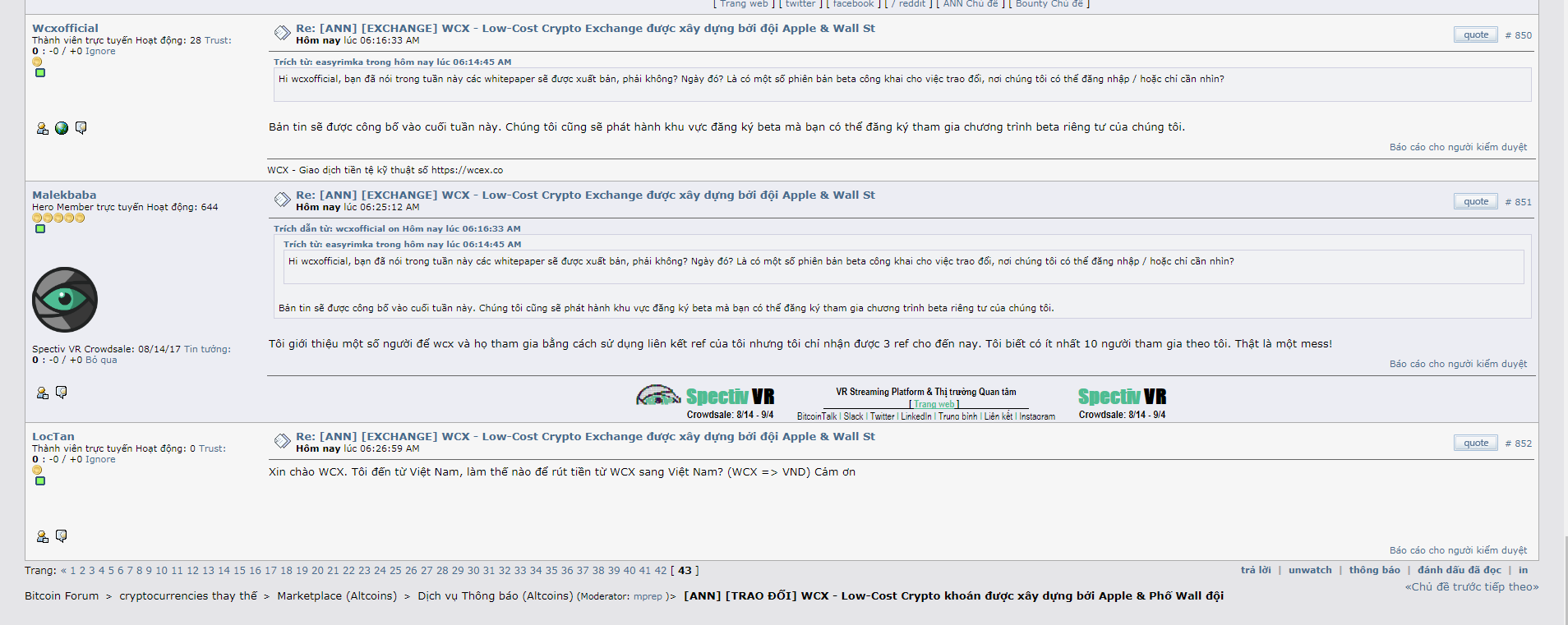Screen dimensions: 1568x625
Task: Quote post #852 by LocTan
Action: (1476, 443)
